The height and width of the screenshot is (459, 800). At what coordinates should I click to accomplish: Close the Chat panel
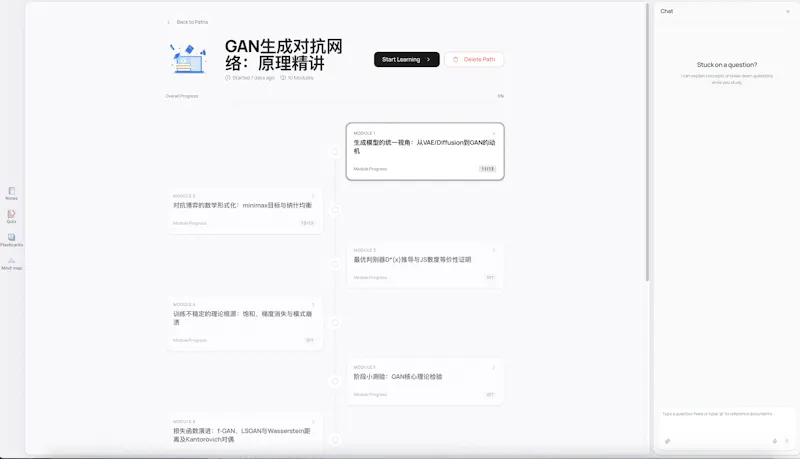point(788,11)
